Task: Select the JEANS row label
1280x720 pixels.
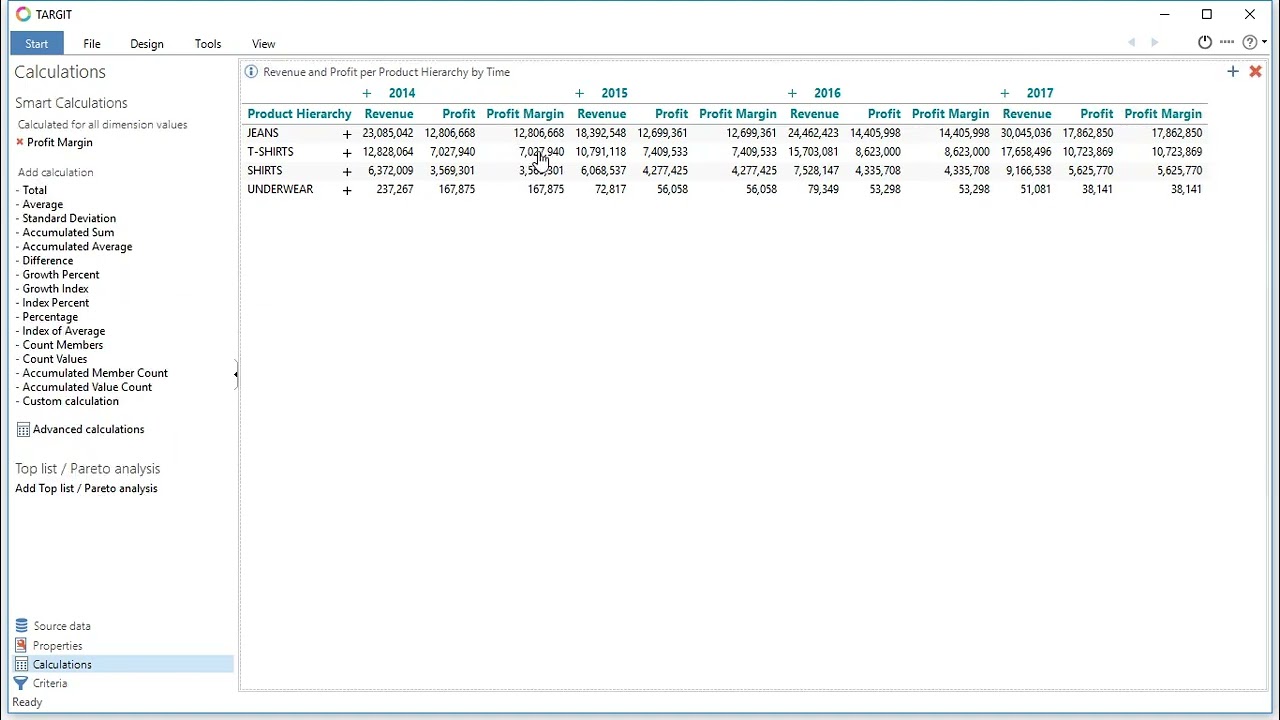Action: tap(263, 133)
